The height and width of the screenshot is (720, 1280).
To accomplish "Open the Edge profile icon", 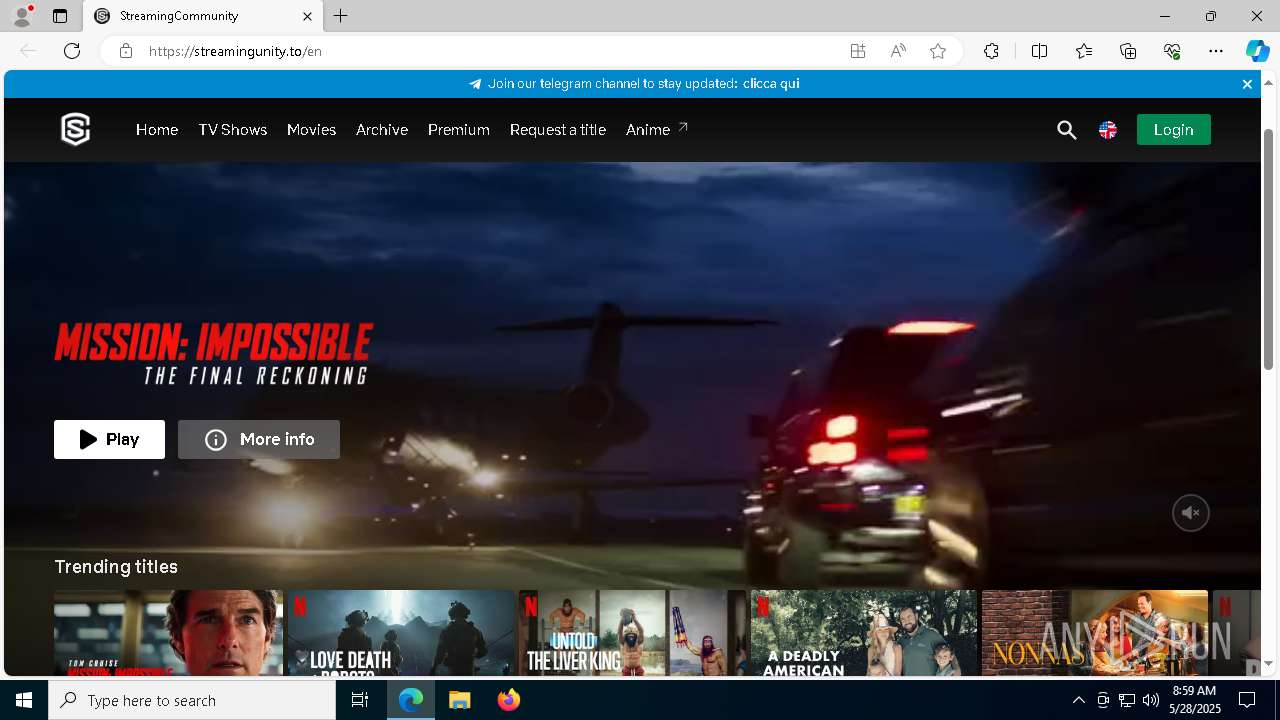I will 22,16.
